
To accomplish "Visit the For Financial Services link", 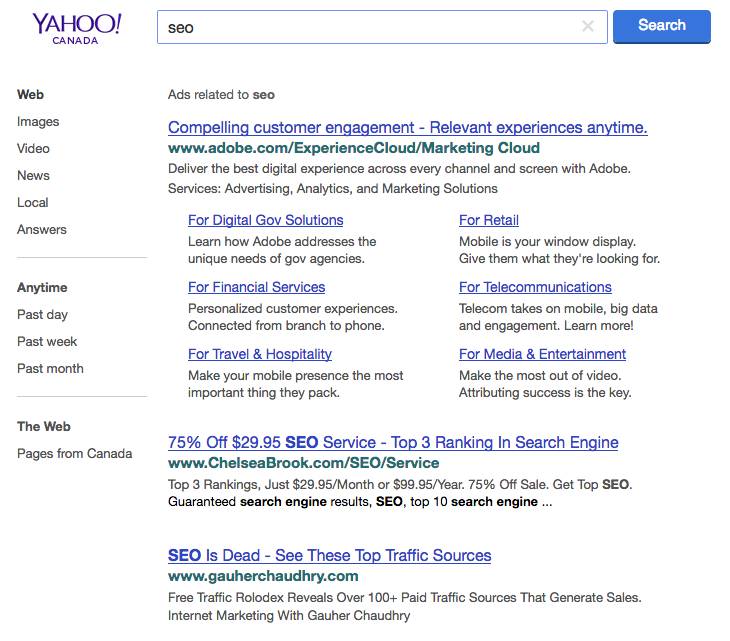I will [256, 288].
